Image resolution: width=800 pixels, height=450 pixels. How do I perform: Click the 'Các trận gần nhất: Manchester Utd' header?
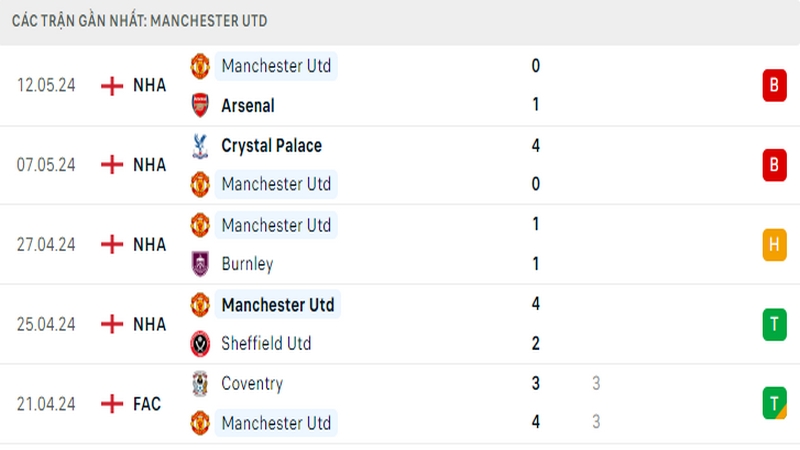click(140, 21)
